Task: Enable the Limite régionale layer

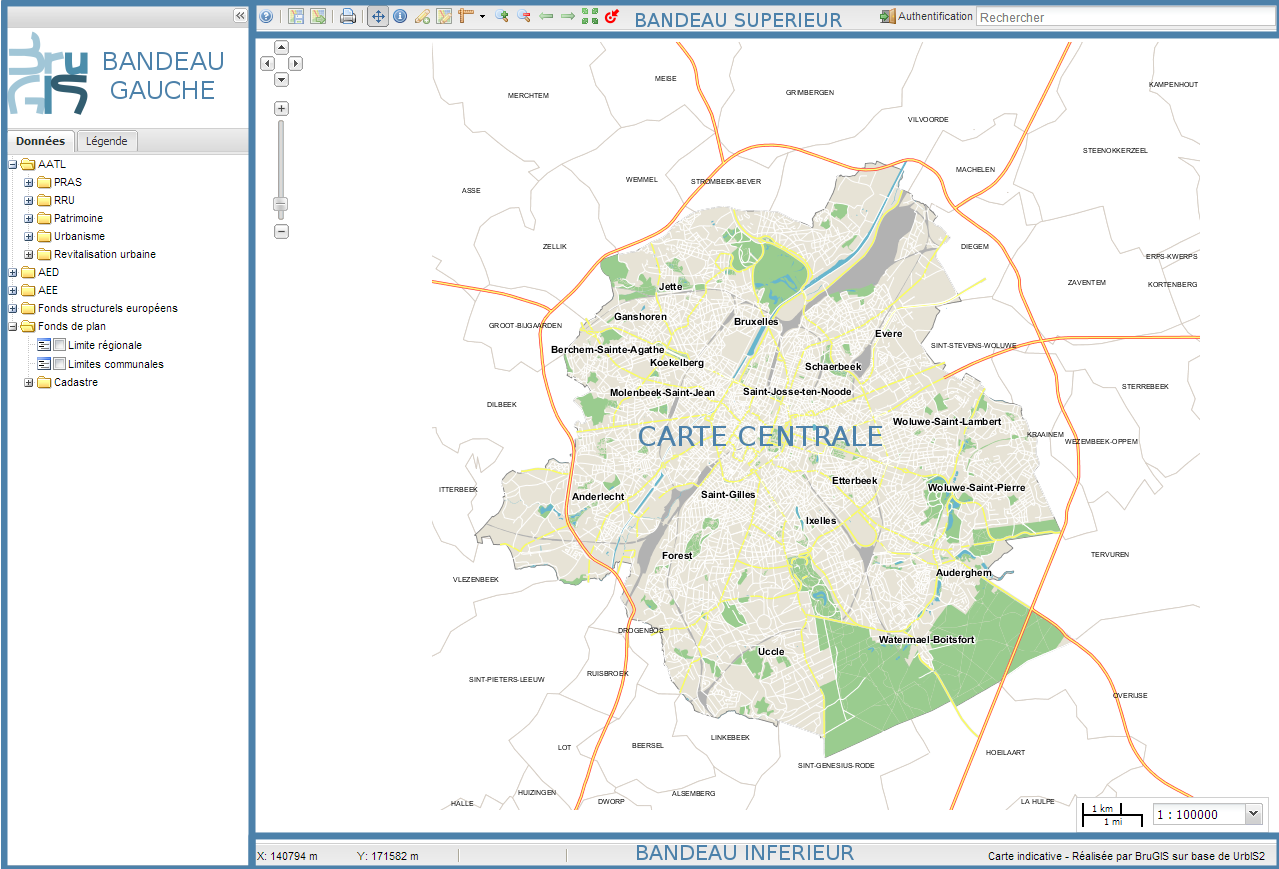Action: click(58, 345)
